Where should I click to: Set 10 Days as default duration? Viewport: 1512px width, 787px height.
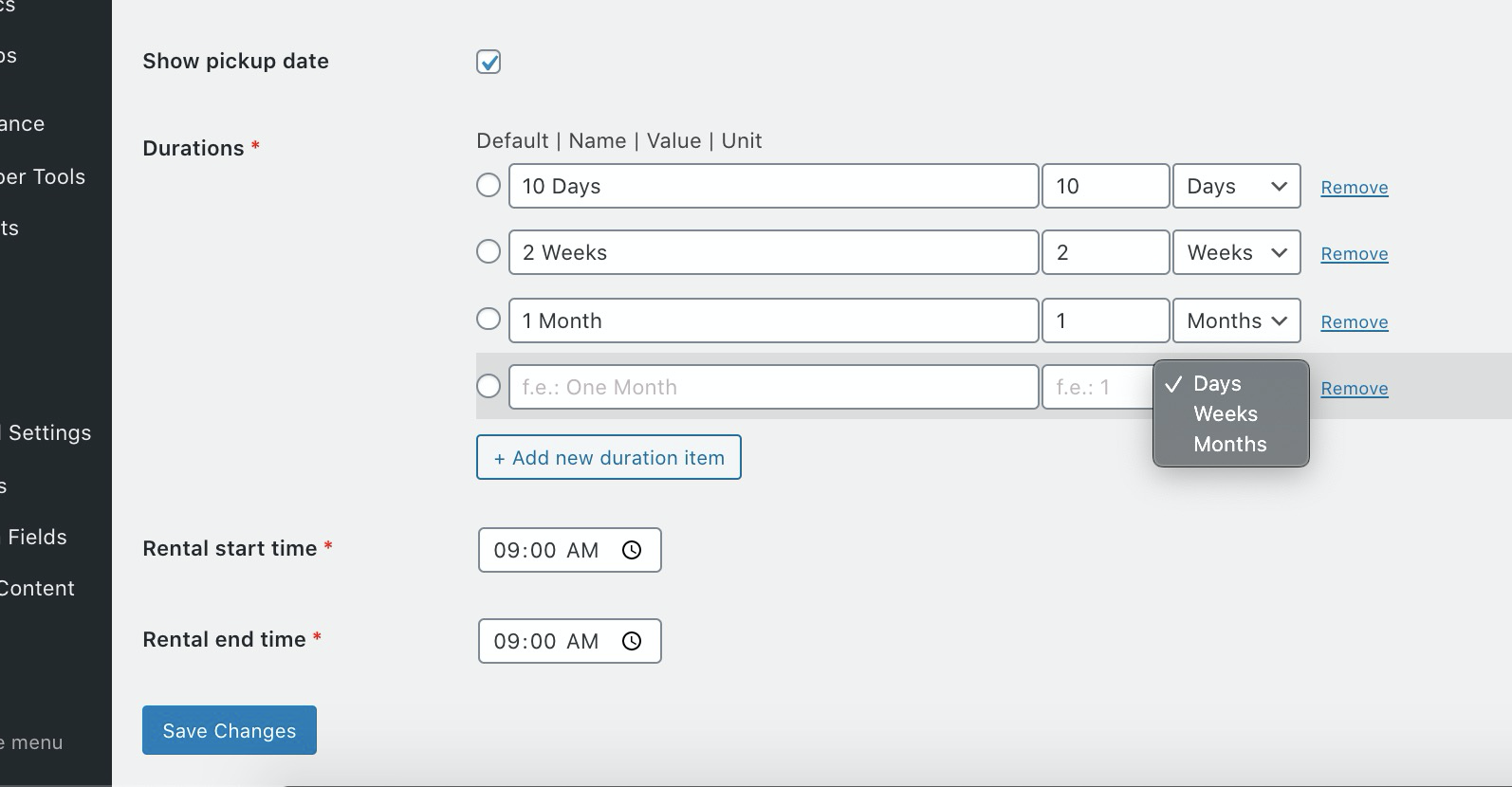point(489,185)
